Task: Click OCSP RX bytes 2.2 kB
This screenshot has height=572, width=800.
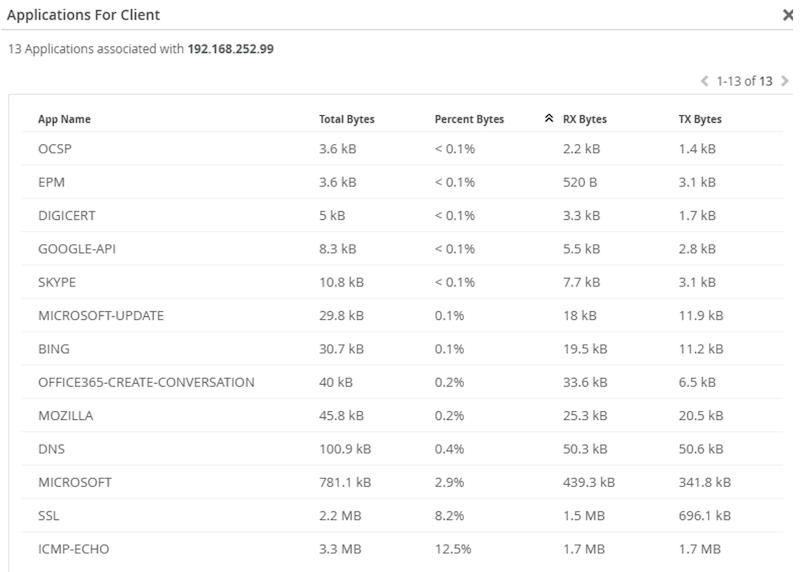Action: pos(582,149)
